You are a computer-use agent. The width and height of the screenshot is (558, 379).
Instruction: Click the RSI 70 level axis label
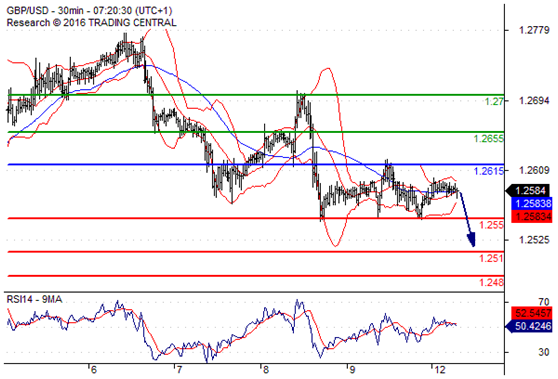[544, 302]
